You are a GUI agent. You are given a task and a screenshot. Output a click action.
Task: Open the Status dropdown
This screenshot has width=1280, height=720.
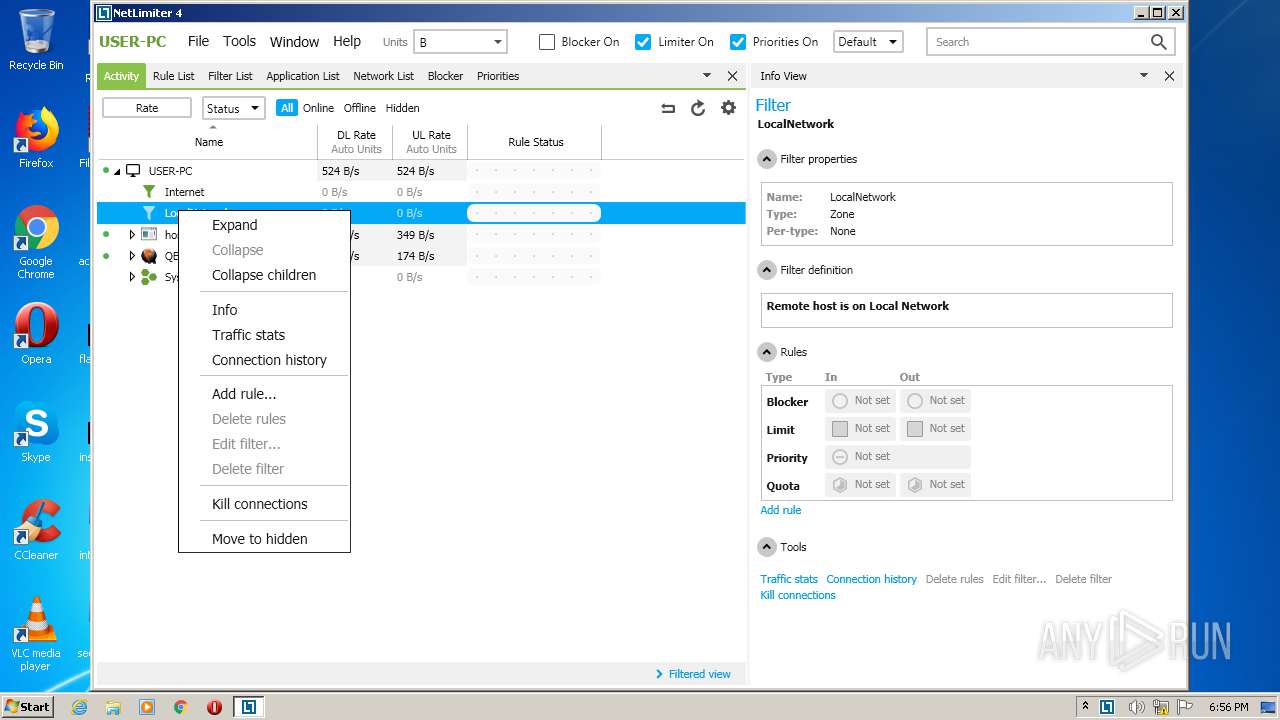[233, 108]
